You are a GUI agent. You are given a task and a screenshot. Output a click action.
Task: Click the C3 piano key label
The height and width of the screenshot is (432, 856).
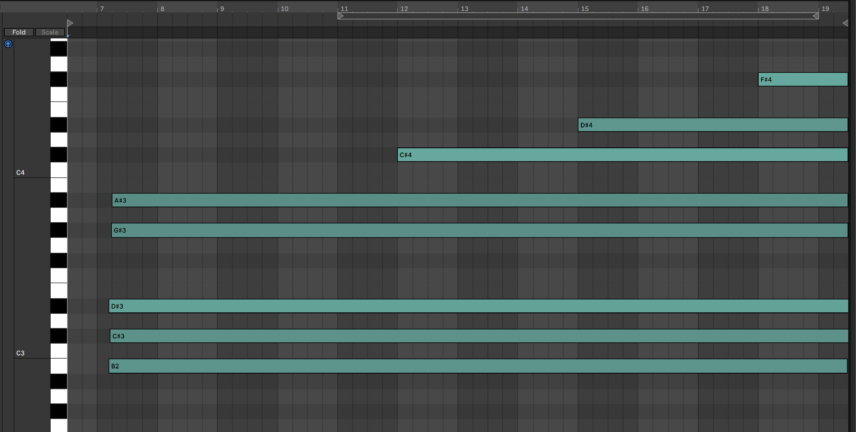tap(20, 353)
